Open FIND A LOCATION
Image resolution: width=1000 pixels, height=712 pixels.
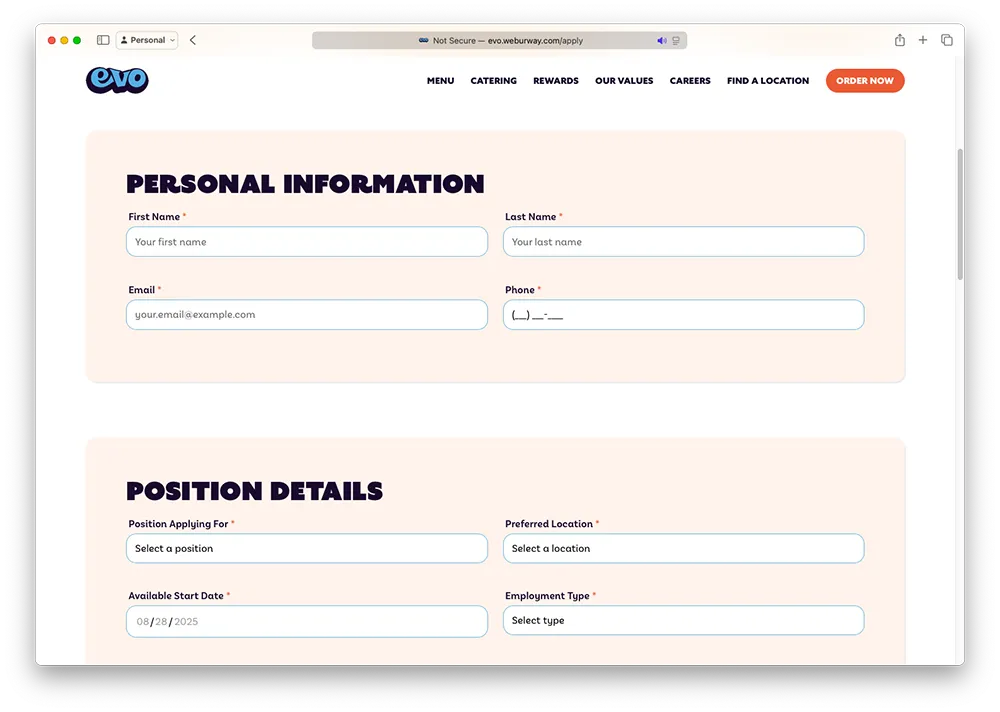click(x=767, y=81)
